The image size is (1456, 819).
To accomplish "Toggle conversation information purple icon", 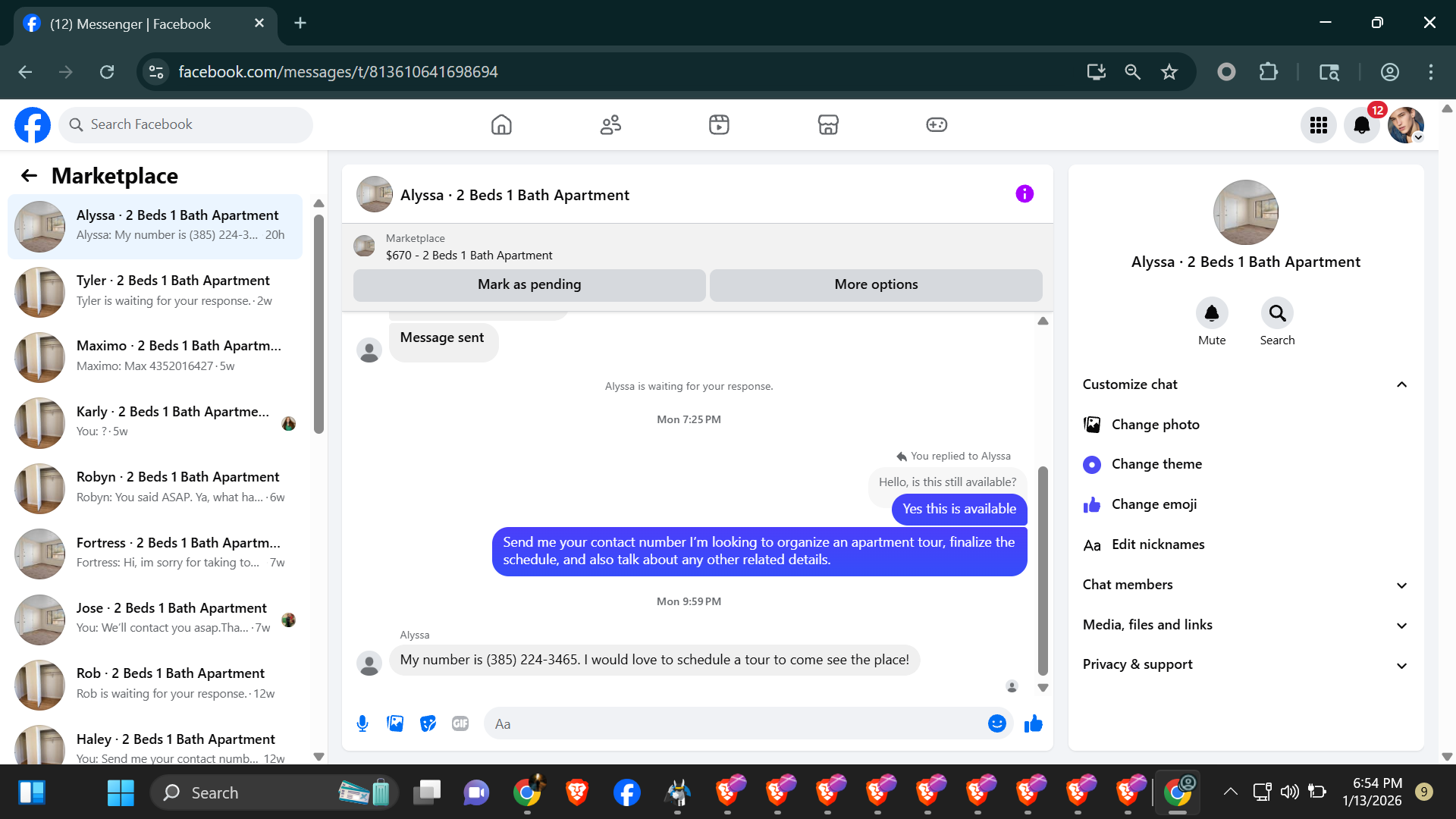I will click(x=1024, y=194).
